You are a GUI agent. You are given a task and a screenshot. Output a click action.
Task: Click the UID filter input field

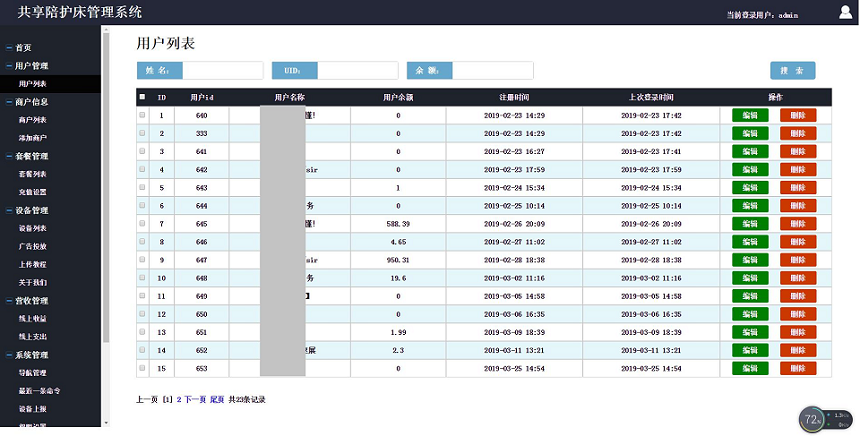(357, 71)
